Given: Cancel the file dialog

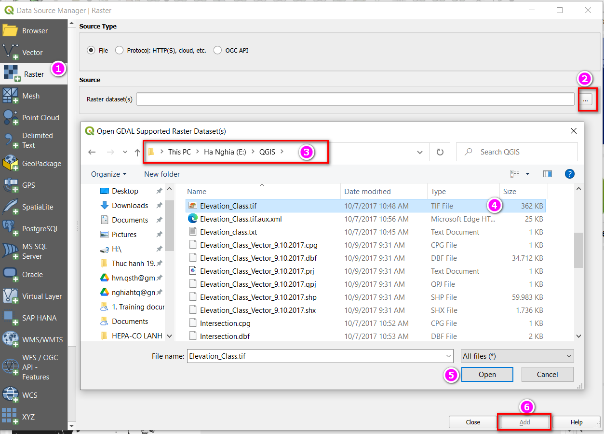Looking at the screenshot, I should (x=547, y=374).
